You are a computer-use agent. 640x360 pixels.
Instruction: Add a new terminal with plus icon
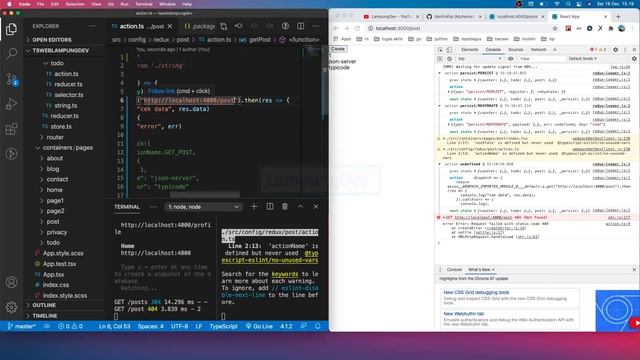pos(254,207)
